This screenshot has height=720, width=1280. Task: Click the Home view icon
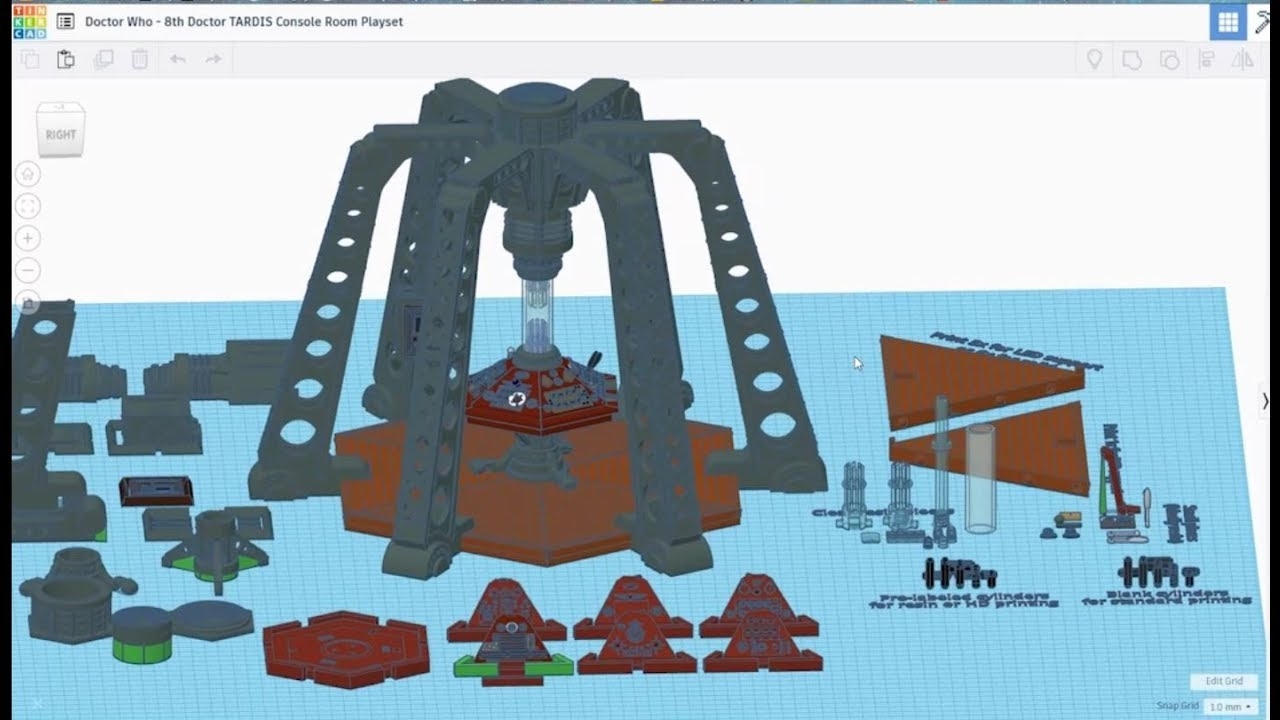pyautogui.click(x=27, y=172)
